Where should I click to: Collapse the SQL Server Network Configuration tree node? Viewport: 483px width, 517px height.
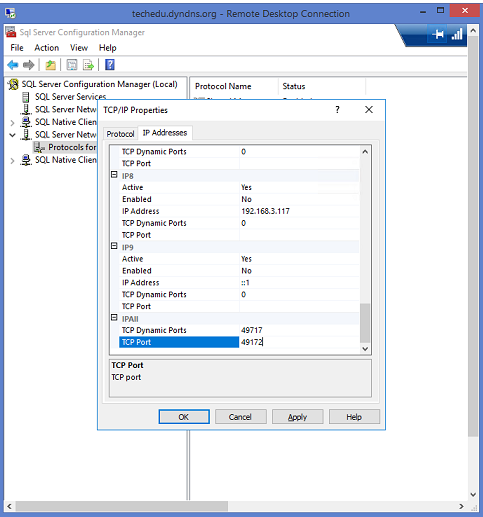click(12, 135)
